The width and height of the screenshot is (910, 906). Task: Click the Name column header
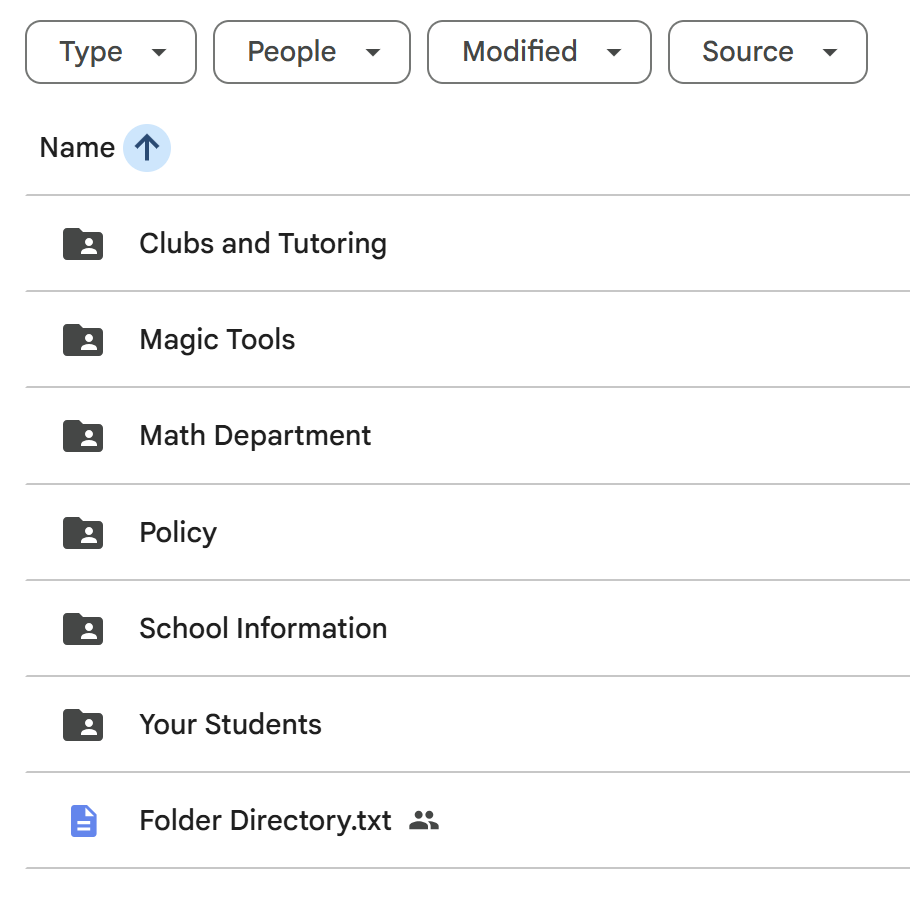pos(77,147)
